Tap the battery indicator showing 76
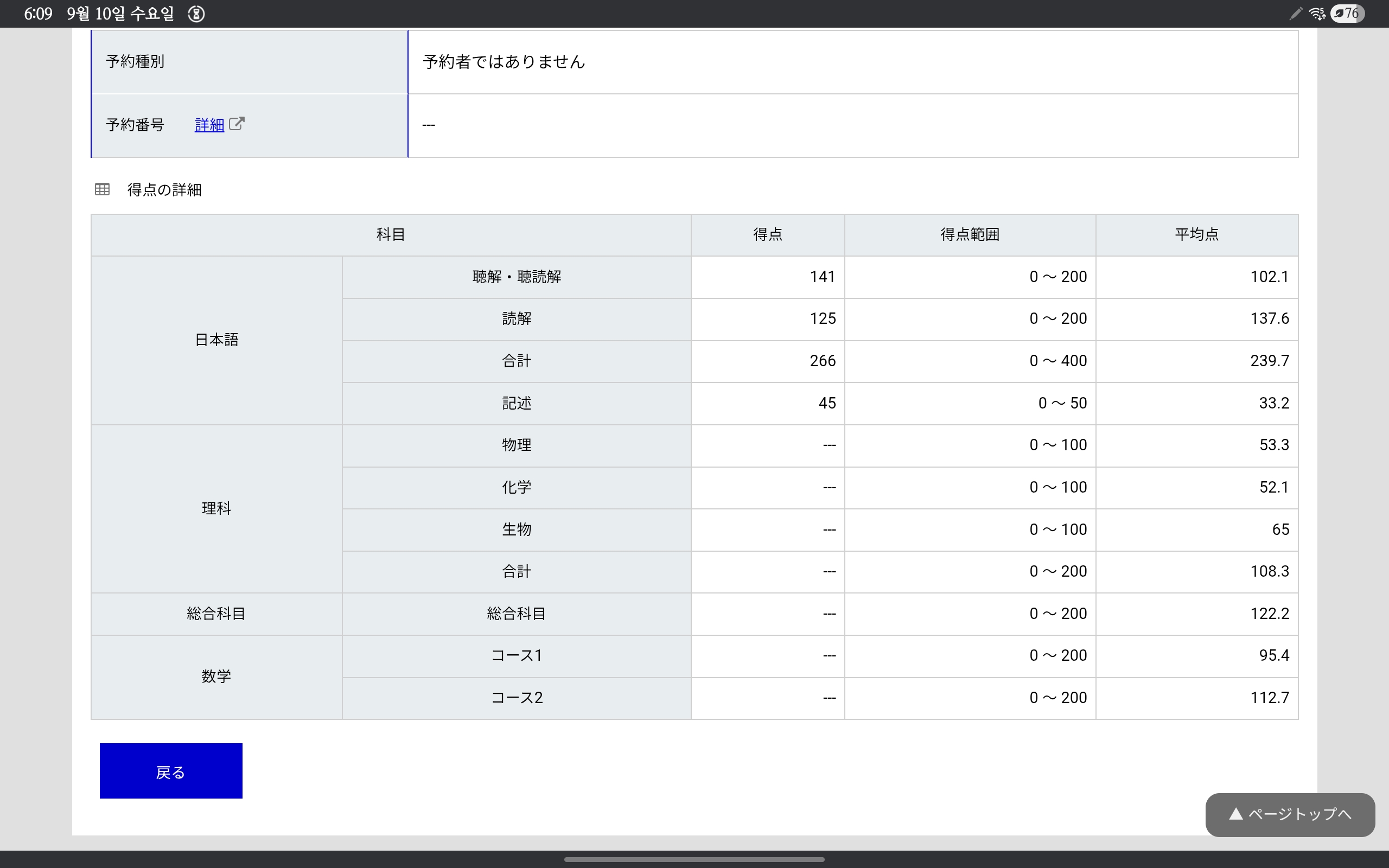Viewport: 1389px width, 868px height. coord(1347,13)
